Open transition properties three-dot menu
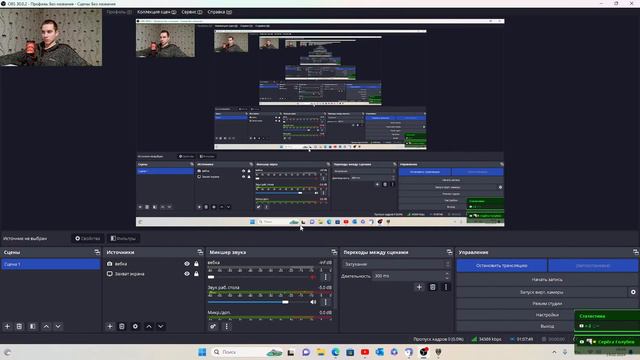640x360 pixels. point(446,287)
